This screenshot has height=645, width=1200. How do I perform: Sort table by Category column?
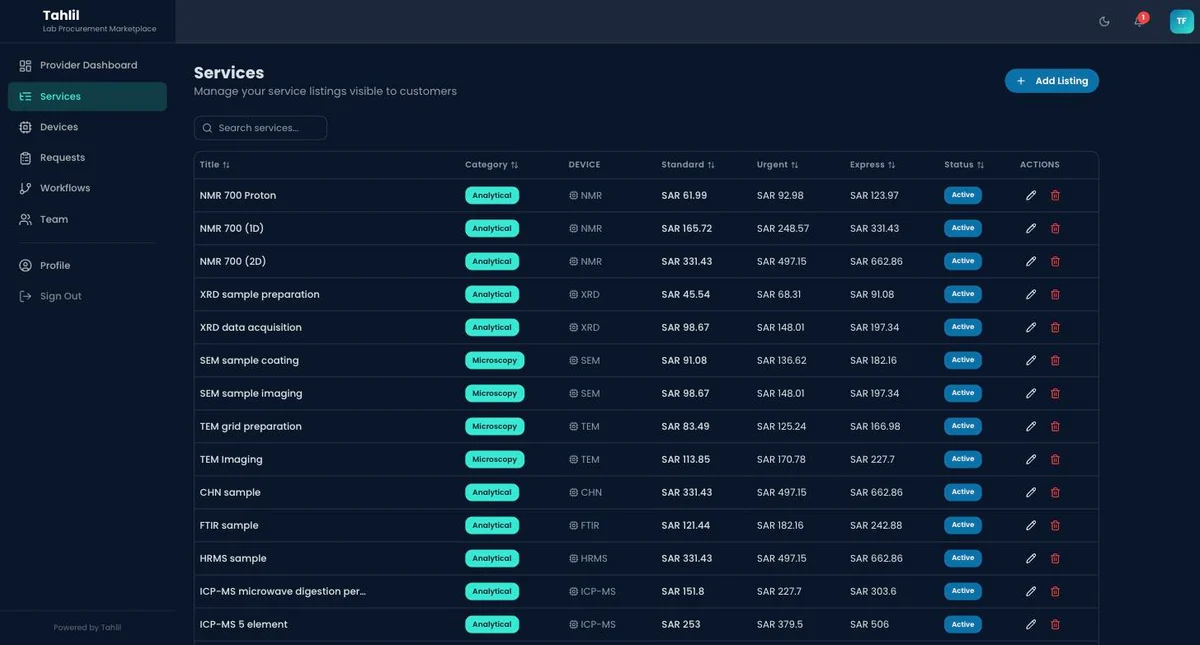pos(491,165)
